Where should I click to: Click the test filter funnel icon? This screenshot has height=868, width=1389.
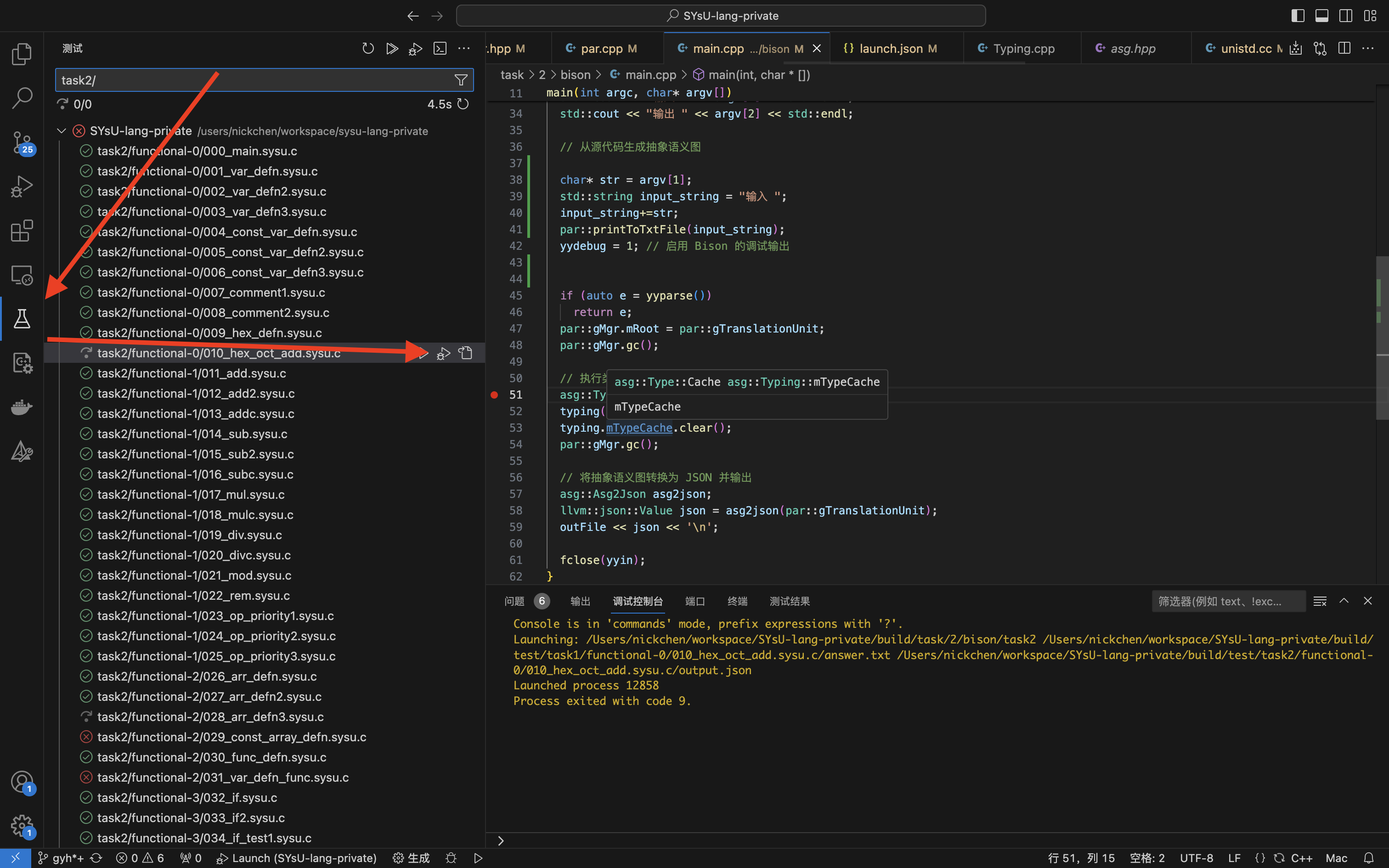pos(460,80)
